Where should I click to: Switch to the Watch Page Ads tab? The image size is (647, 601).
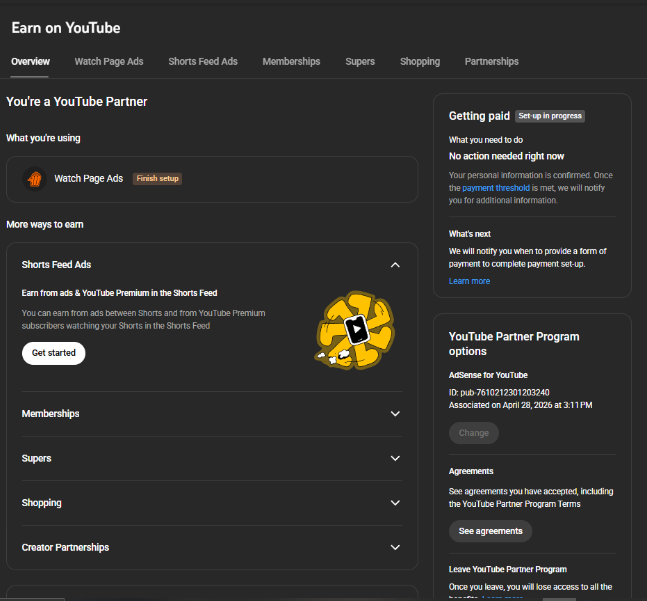[x=109, y=62]
